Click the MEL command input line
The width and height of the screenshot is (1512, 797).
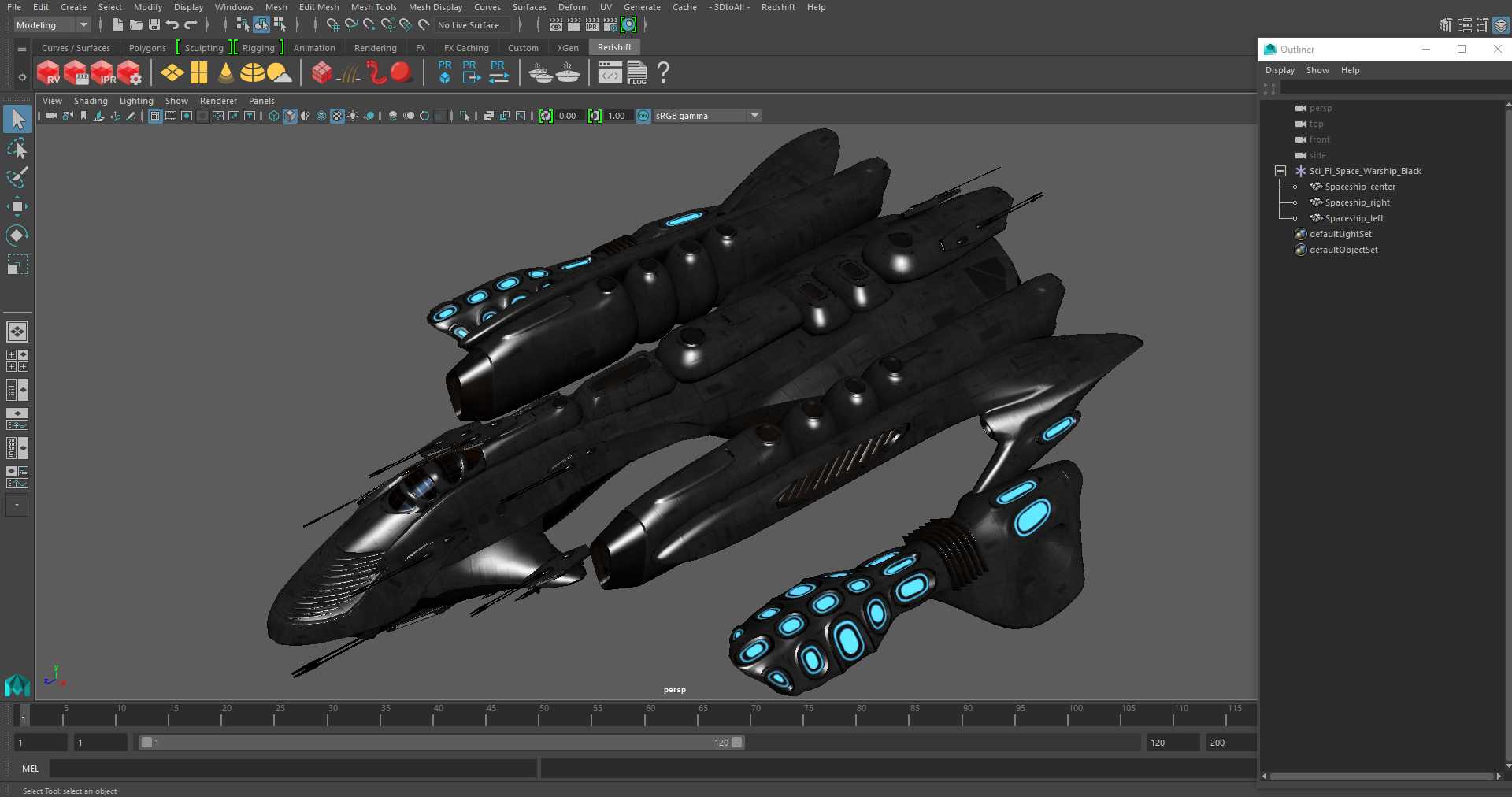point(293,769)
